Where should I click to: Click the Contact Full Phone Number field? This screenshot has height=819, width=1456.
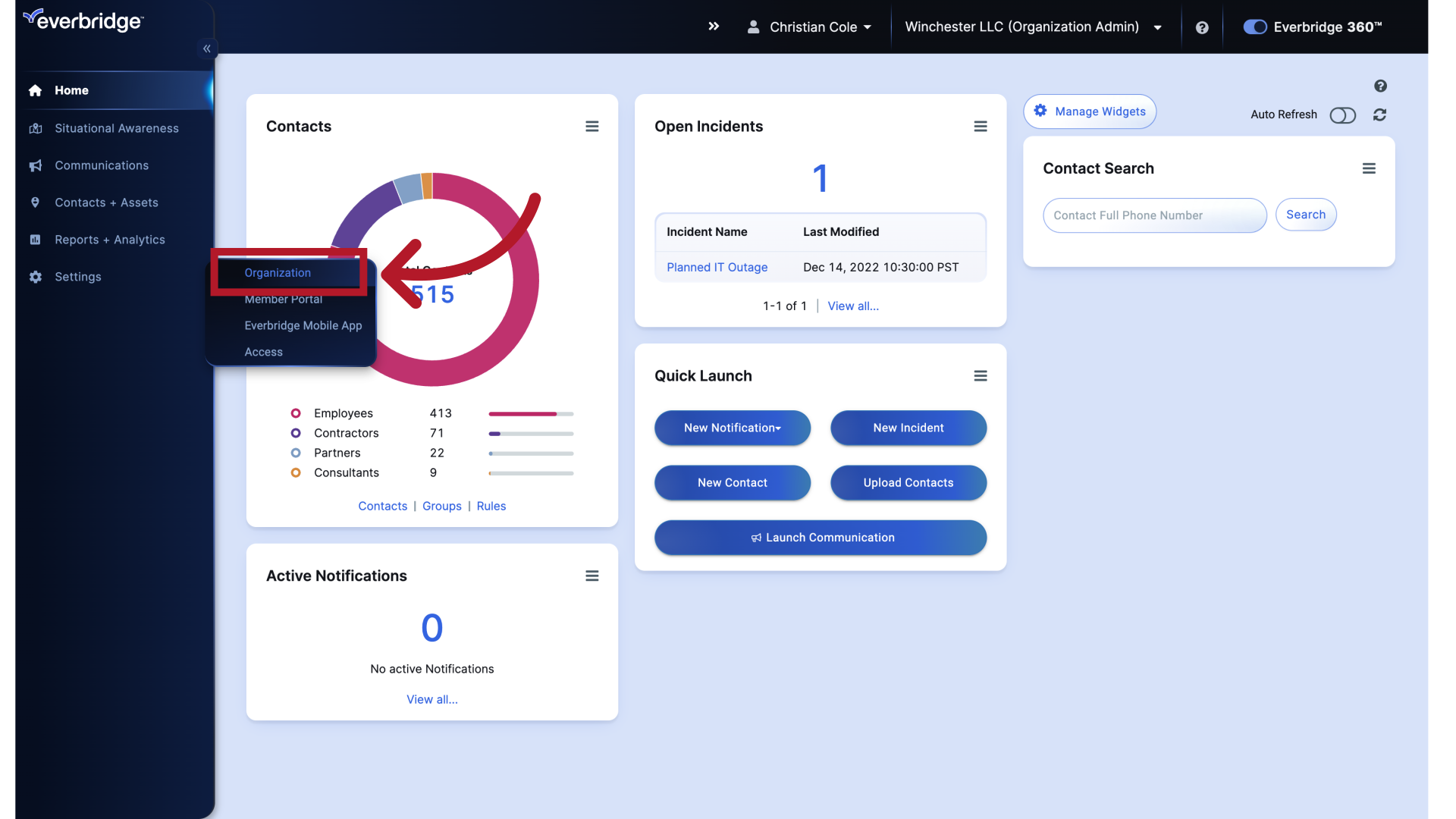1153,215
